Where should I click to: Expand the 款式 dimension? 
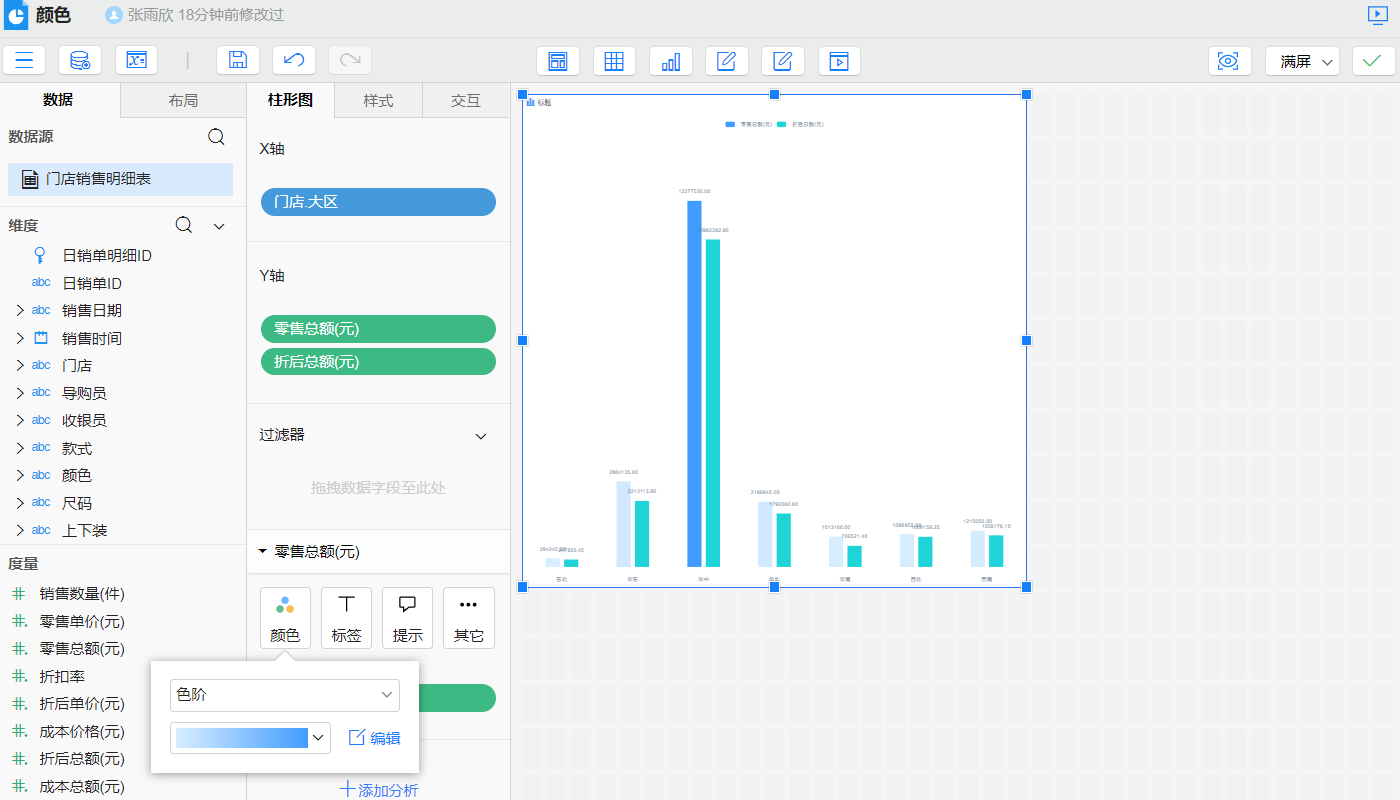tap(20, 448)
